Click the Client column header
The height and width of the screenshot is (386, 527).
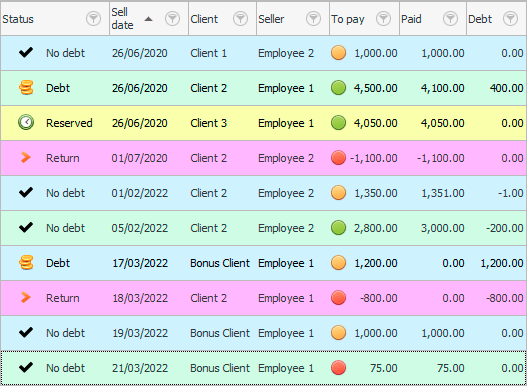(x=222, y=19)
